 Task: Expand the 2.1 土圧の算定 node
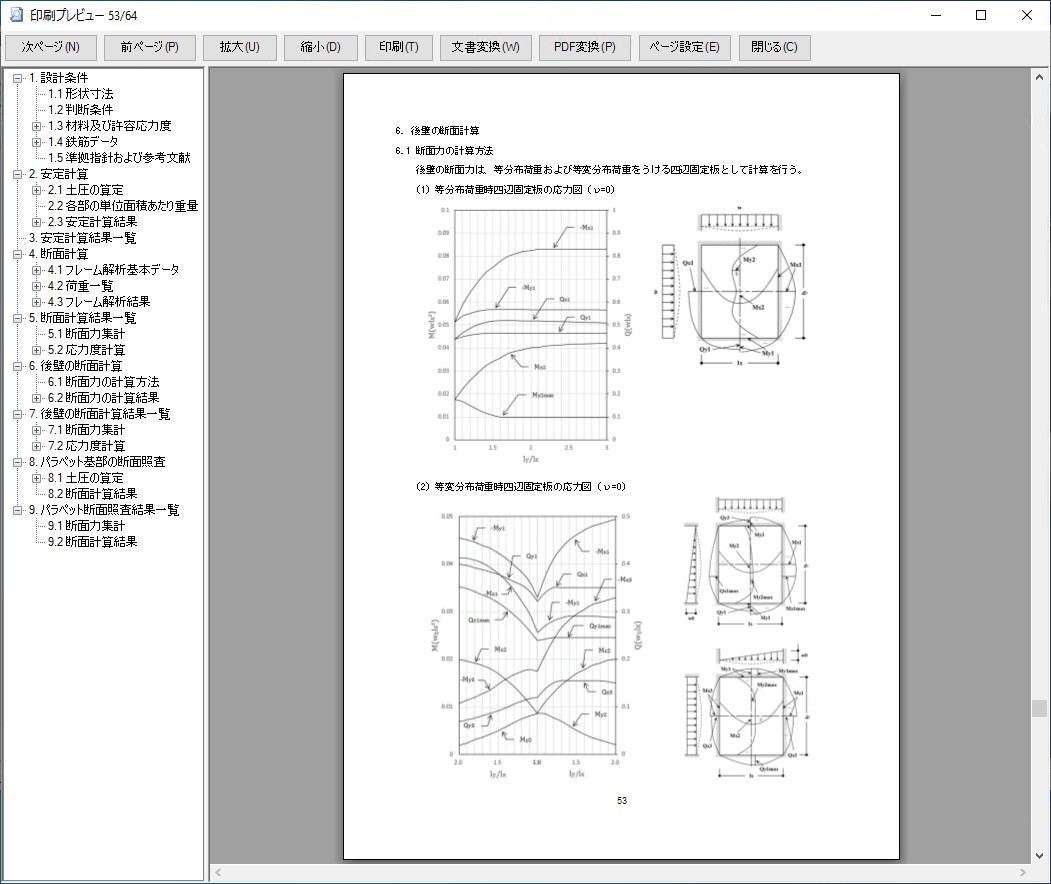[x=37, y=190]
